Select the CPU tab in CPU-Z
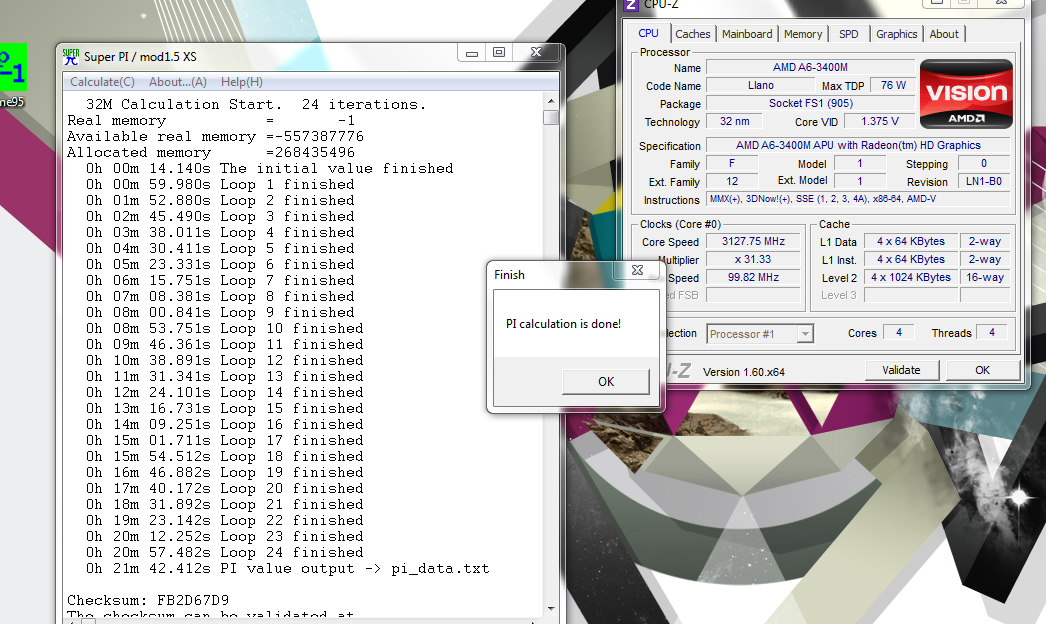Screen dimensions: 1046x624 [648, 33]
